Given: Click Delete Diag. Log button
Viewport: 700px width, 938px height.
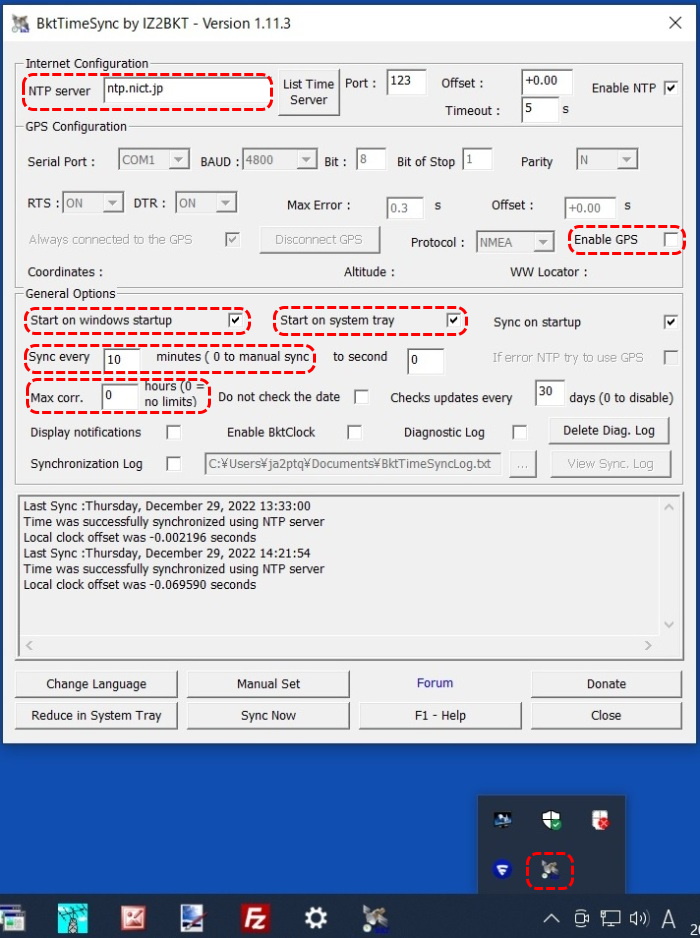Looking at the screenshot, I should [608, 431].
